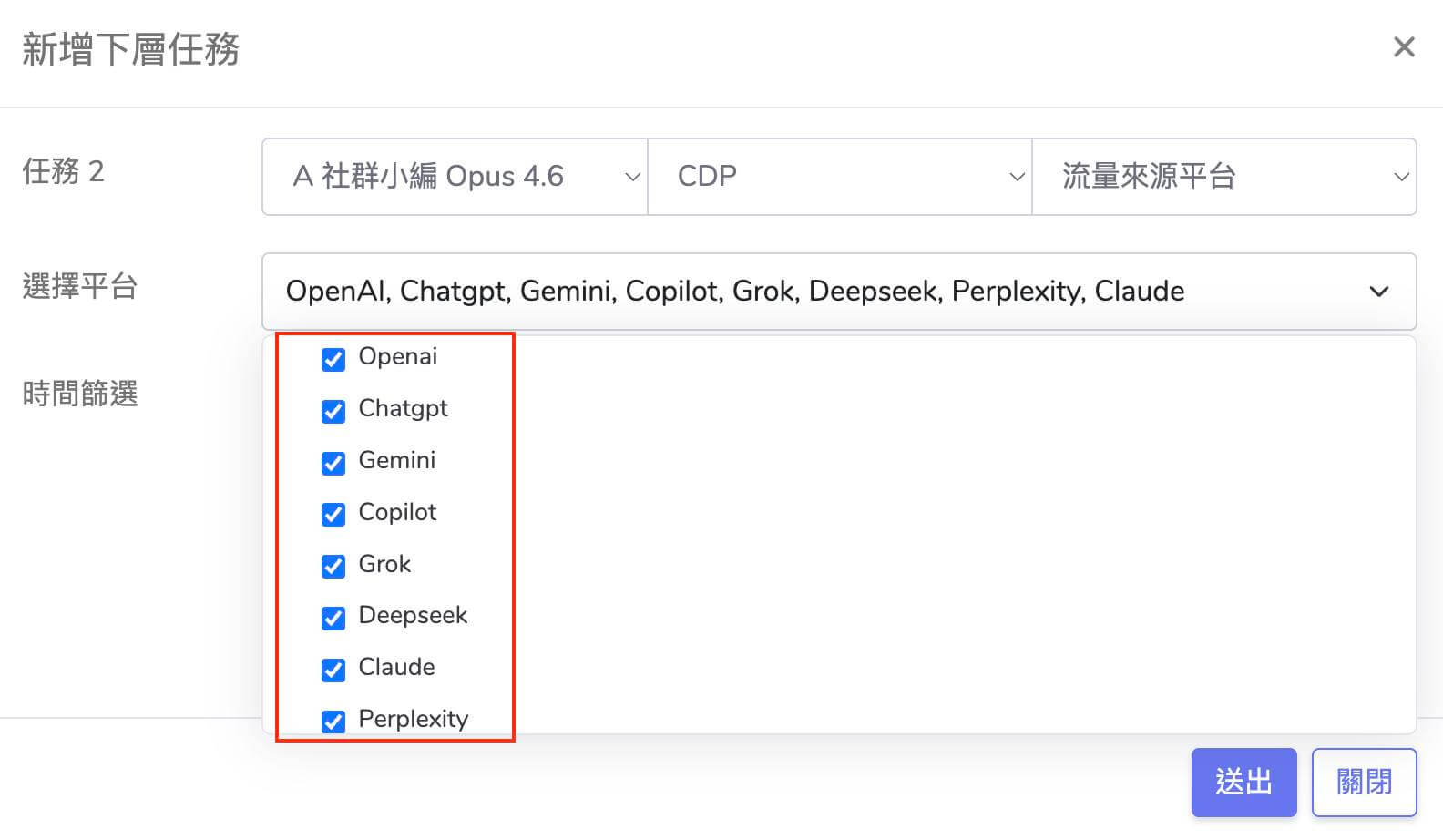Toggle the Gemini checkbox off
This screenshot has height=840, width=1443.
333,463
